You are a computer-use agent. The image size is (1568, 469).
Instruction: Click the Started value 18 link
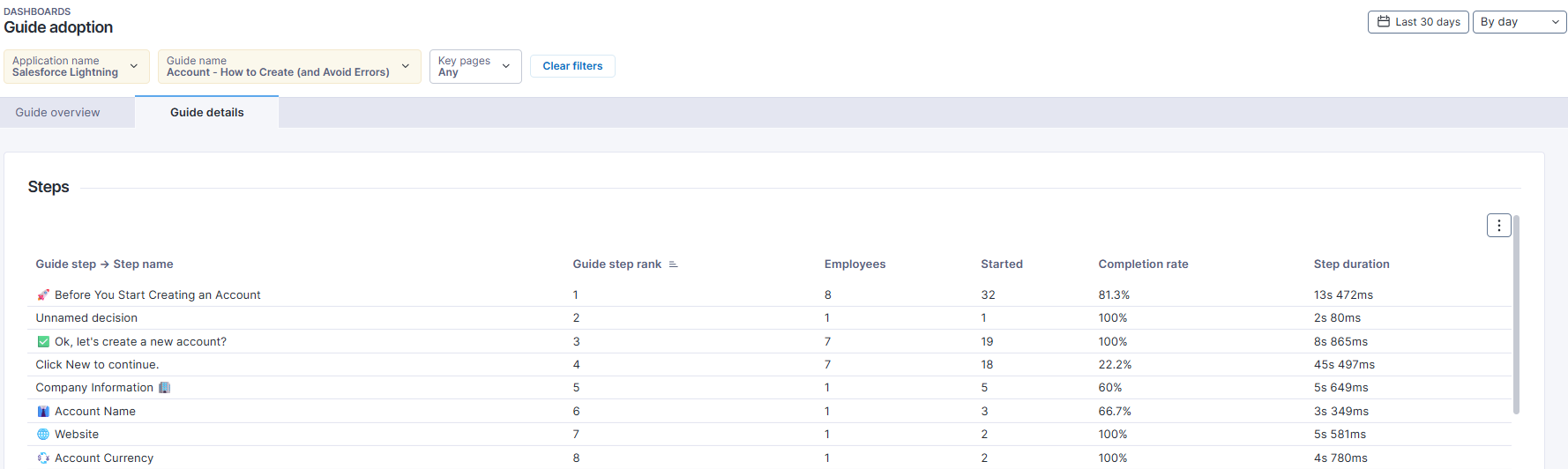click(987, 365)
